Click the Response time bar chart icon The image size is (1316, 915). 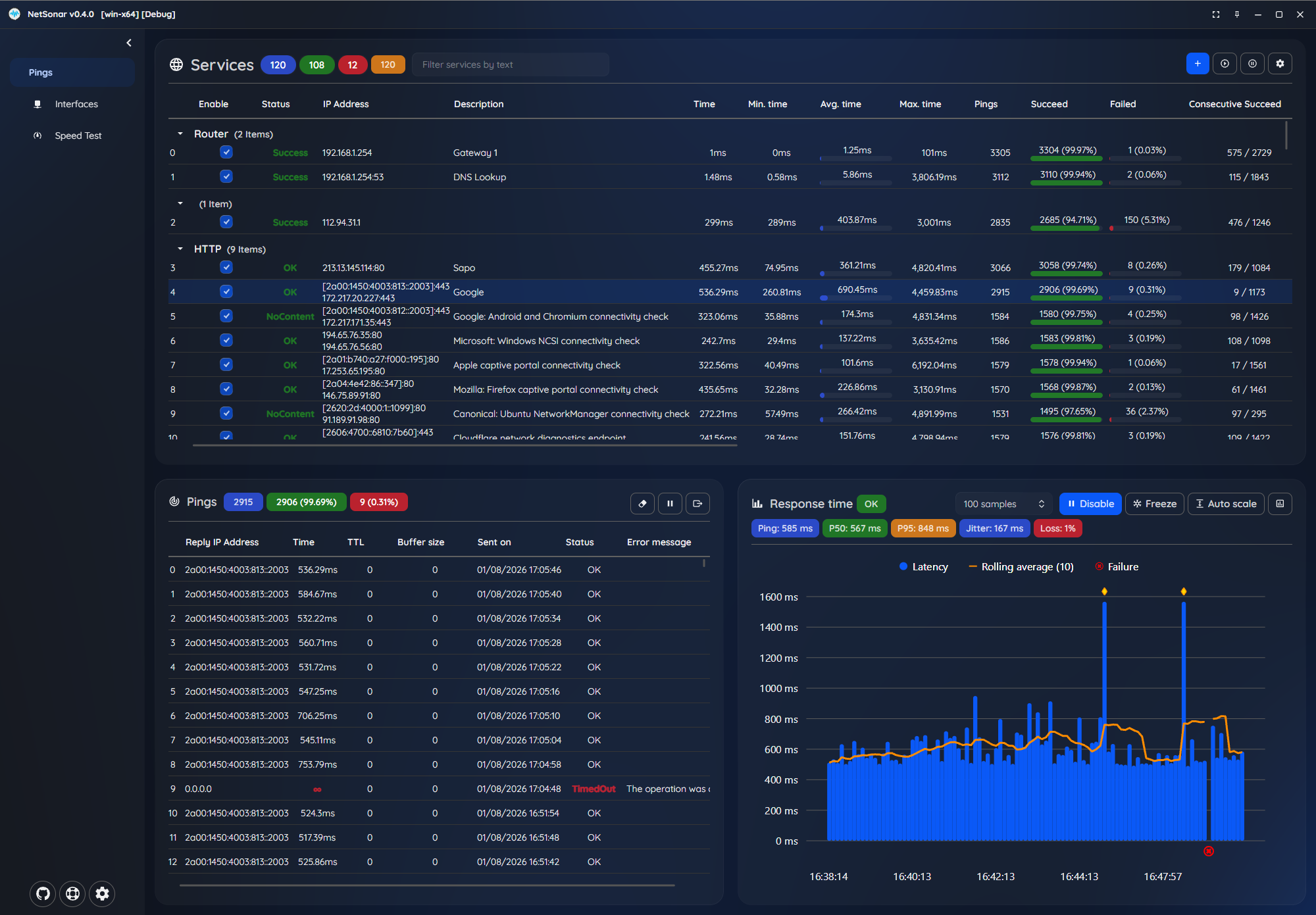click(757, 503)
